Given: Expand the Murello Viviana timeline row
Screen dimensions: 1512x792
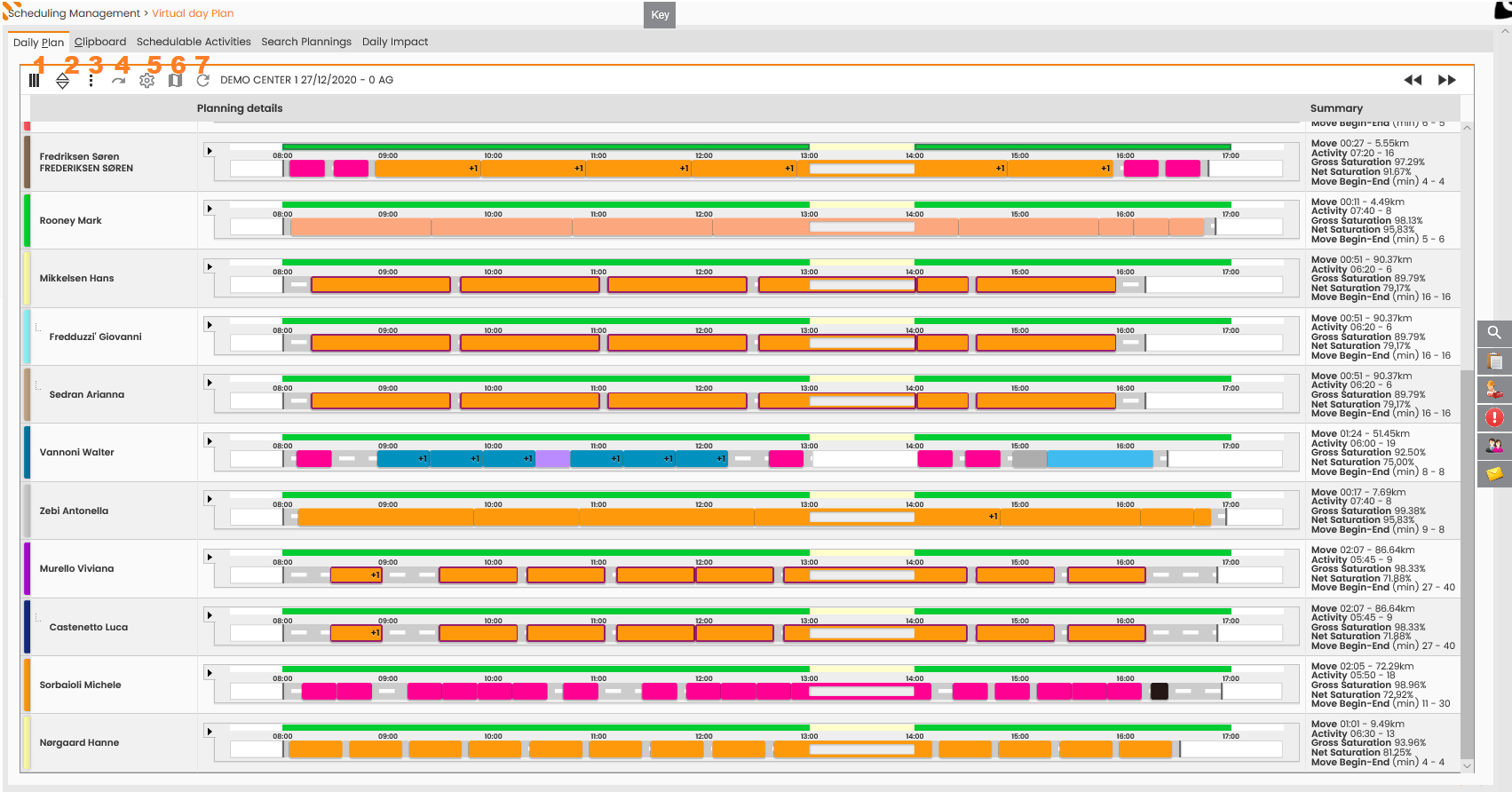Looking at the screenshot, I should [210, 557].
